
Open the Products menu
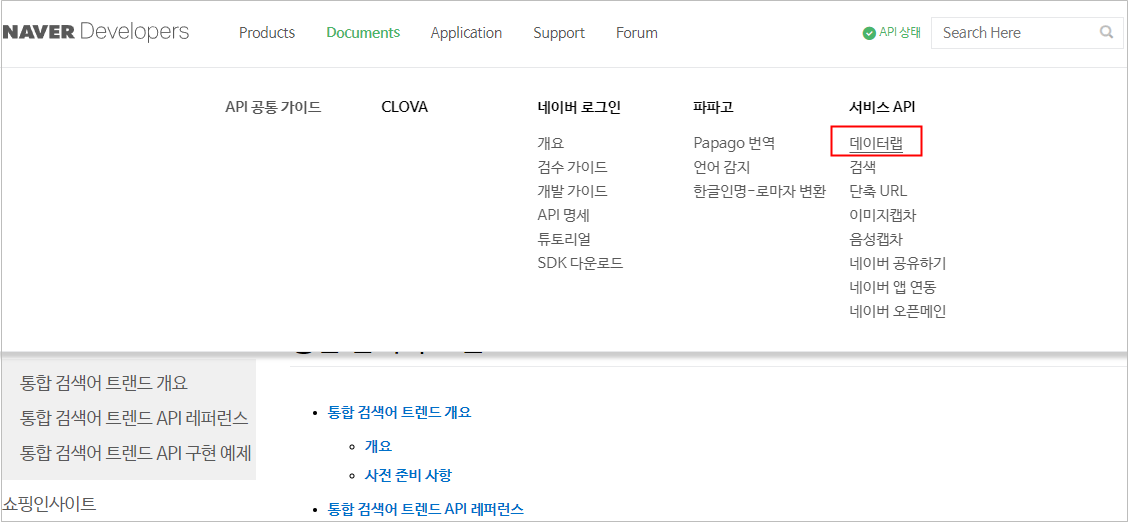[x=267, y=33]
